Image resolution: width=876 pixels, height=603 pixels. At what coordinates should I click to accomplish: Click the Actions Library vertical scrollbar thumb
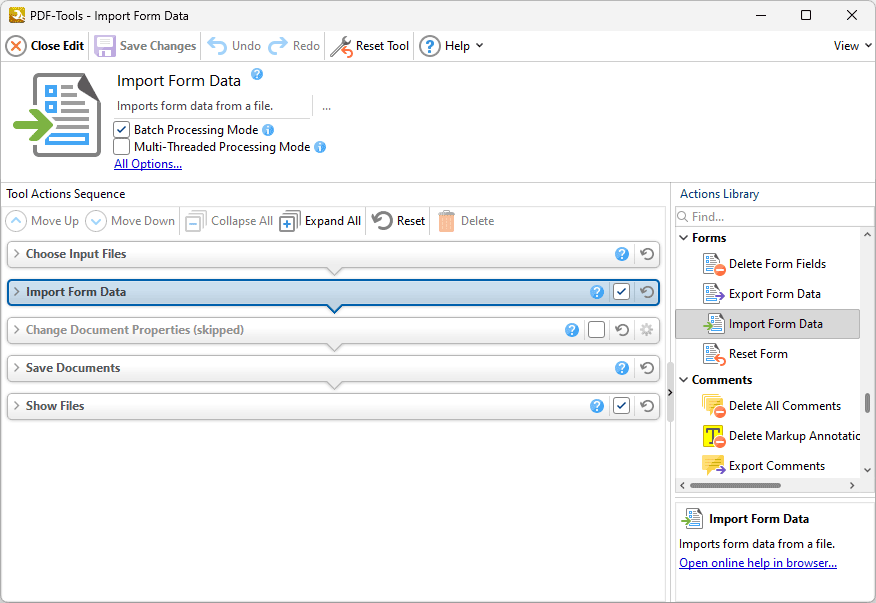coord(868,403)
